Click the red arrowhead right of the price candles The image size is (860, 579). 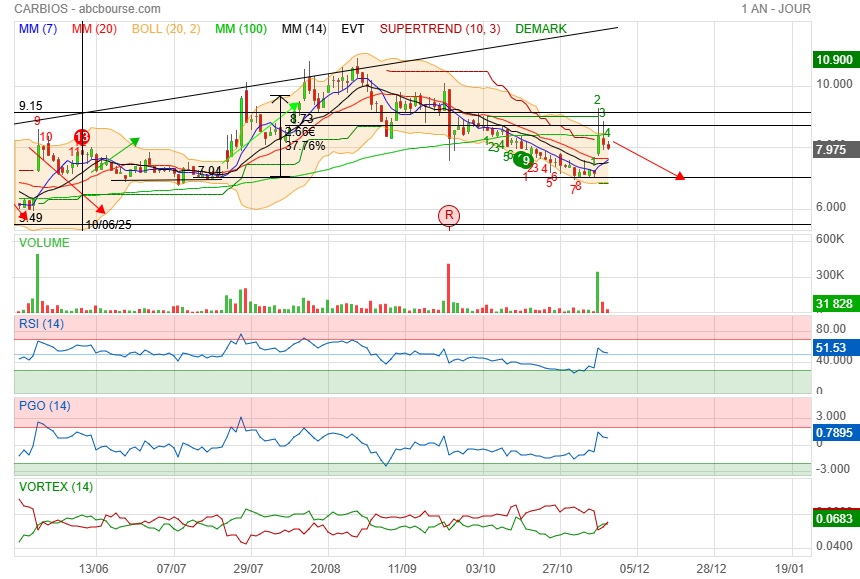point(680,177)
